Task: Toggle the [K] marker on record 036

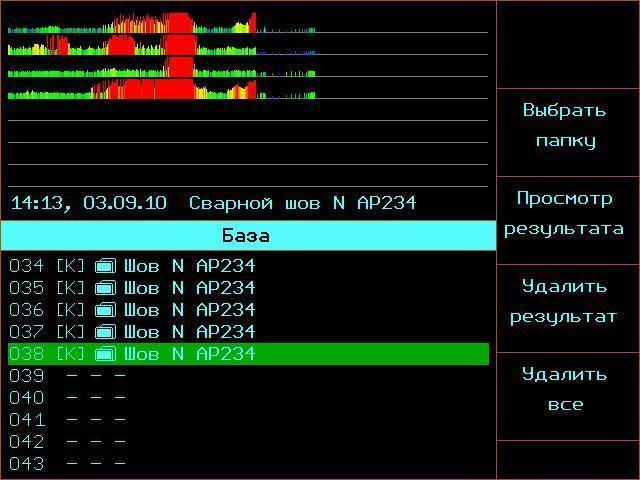Action: coord(70,310)
